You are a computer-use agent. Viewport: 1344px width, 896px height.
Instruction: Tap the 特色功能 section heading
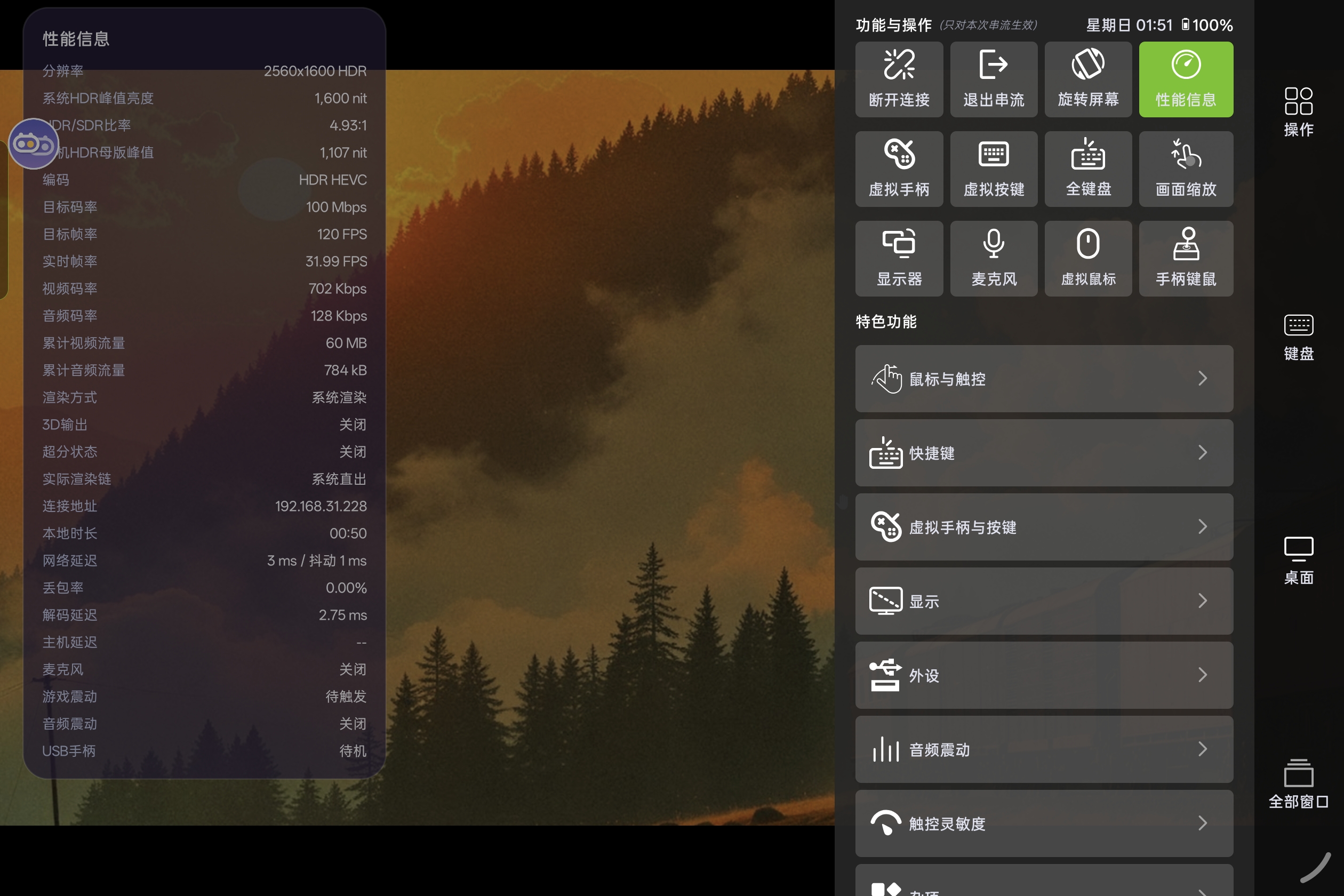pyautogui.click(x=886, y=322)
